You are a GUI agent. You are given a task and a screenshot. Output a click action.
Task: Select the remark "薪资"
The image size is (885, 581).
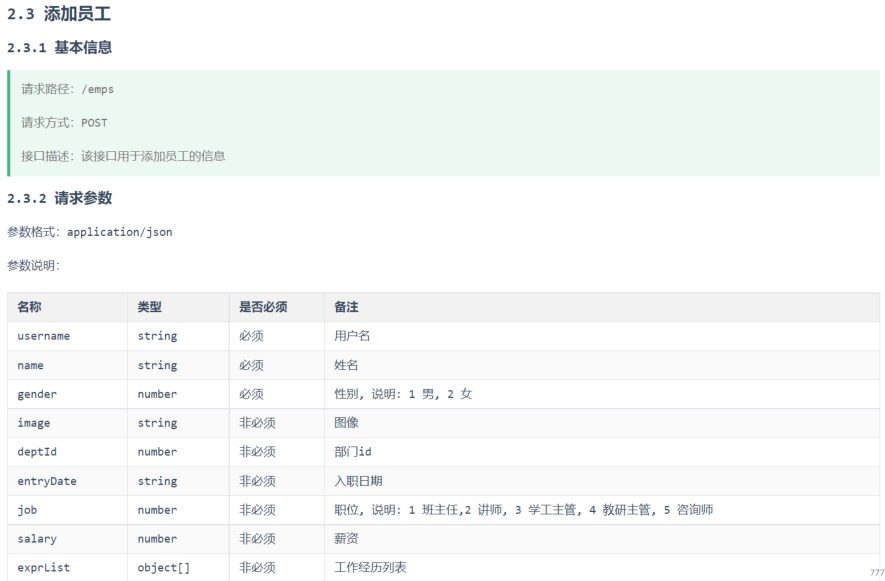point(346,539)
